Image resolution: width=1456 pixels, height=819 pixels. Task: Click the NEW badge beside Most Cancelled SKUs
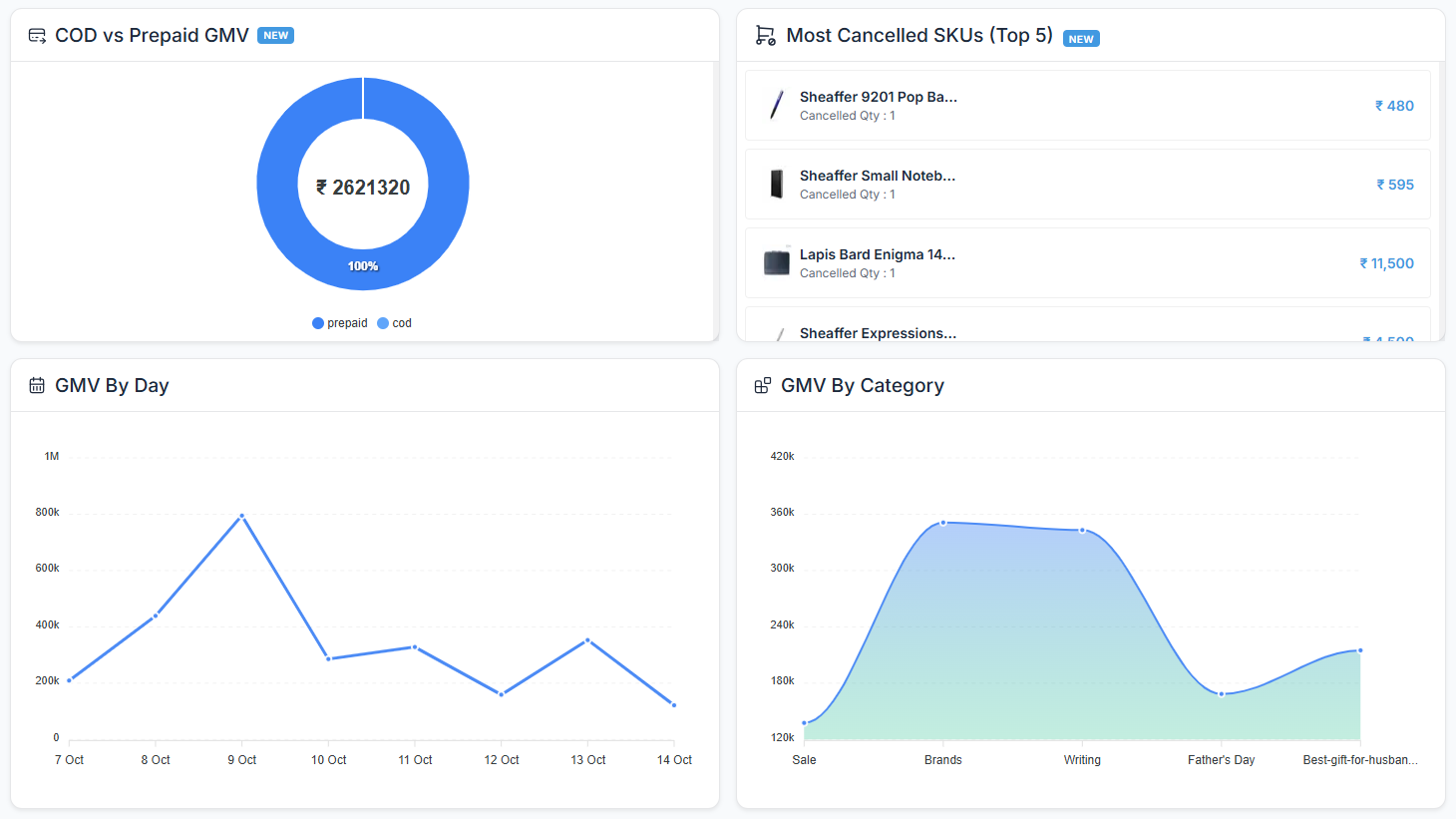tap(1081, 39)
